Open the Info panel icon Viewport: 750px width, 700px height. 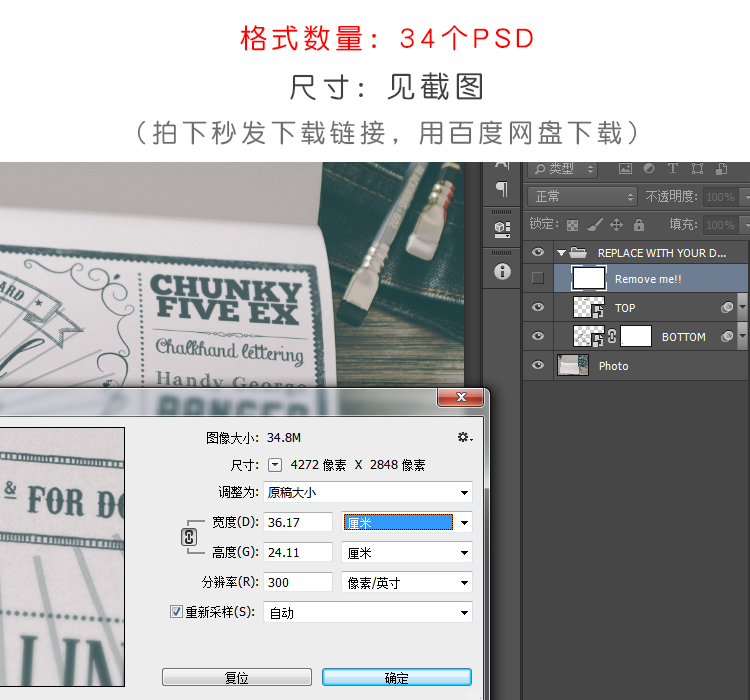pyautogui.click(x=502, y=271)
